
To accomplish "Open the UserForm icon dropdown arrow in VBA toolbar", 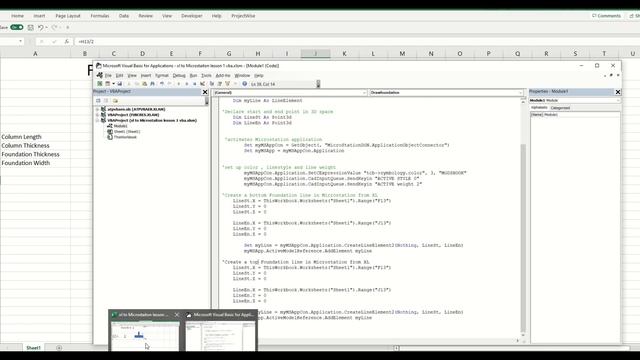I will pyautogui.click(x=113, y=84).
